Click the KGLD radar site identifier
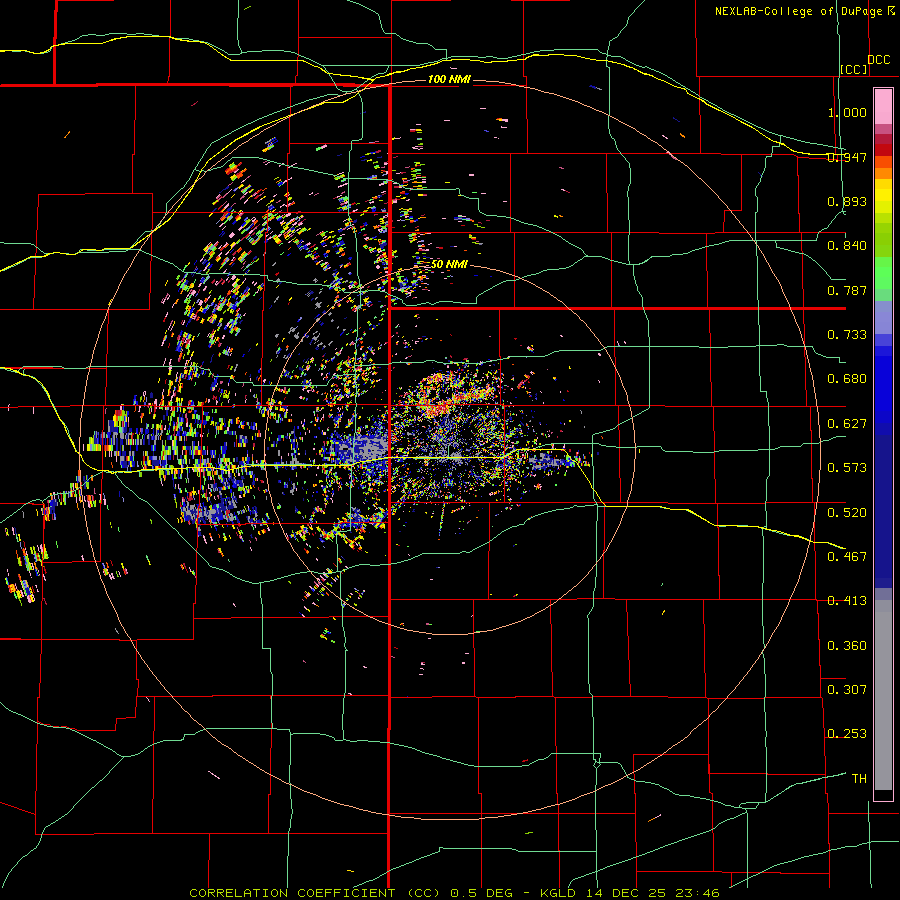 [560, 893]
